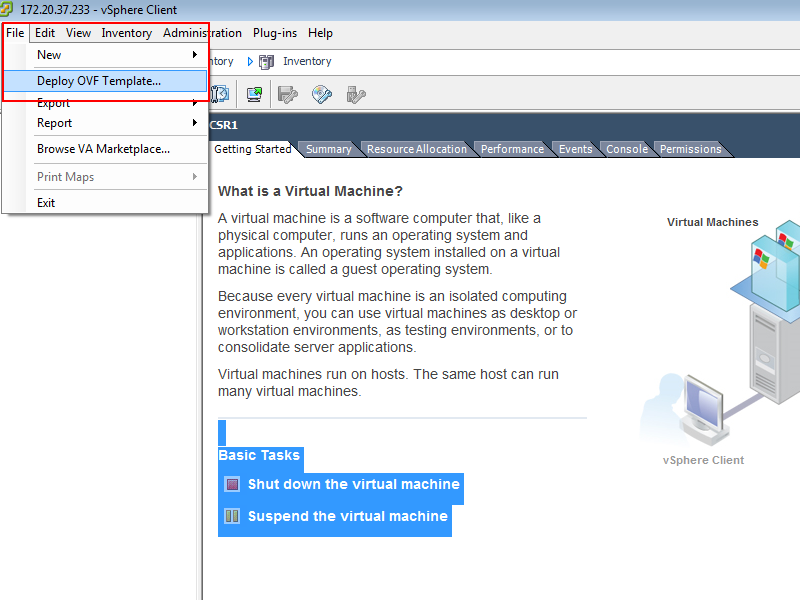
Task: Click the vSphere Client title bar icon
Action: 6,9
